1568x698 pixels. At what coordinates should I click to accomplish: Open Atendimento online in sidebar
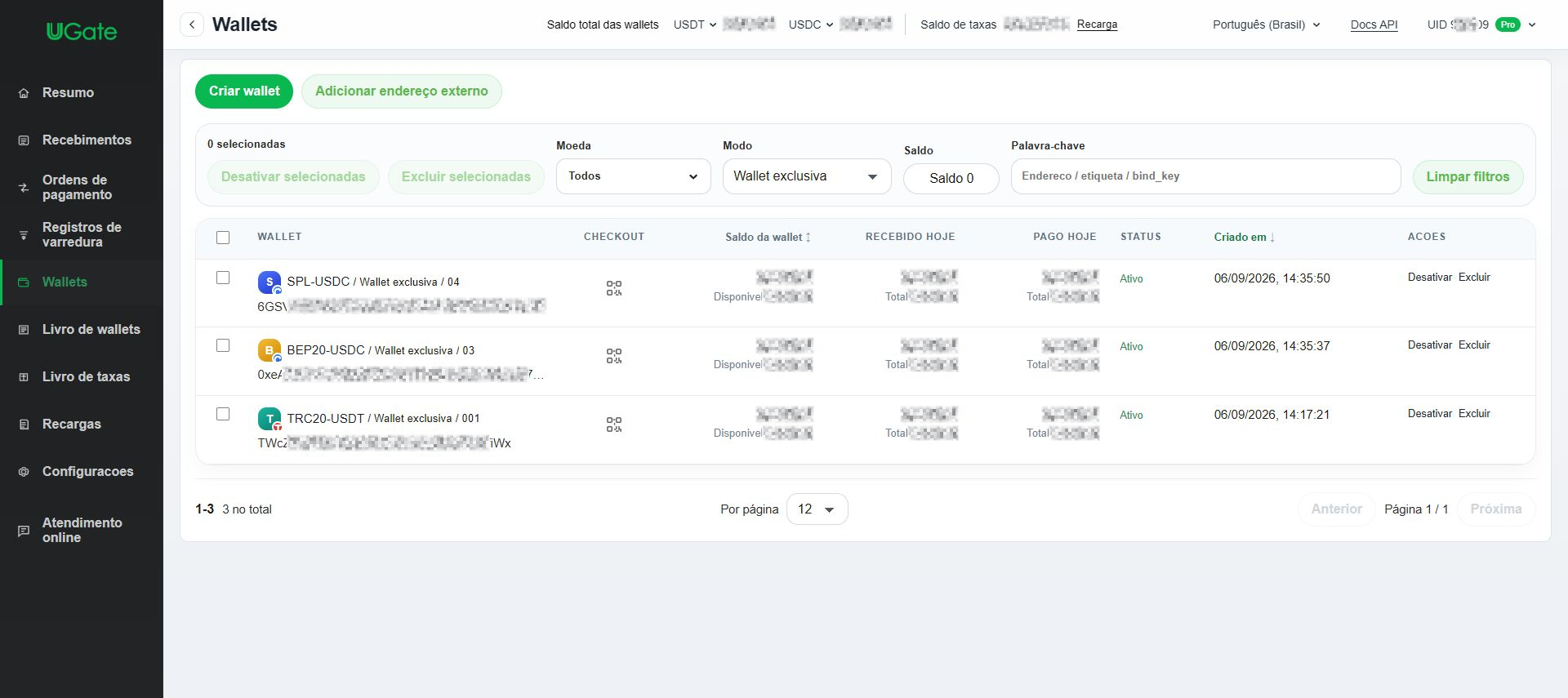(x=82, y=531)
